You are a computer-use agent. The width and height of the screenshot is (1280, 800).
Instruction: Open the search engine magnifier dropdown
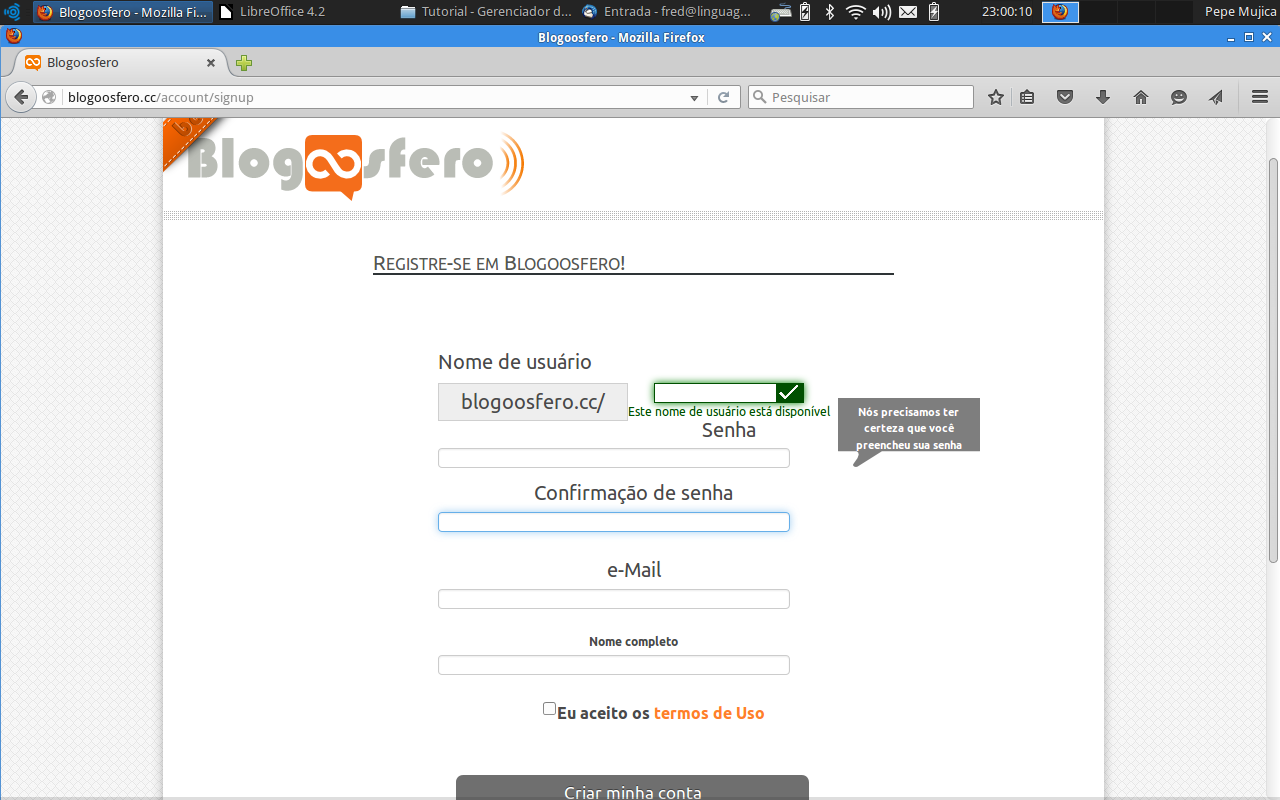[759, 97]
